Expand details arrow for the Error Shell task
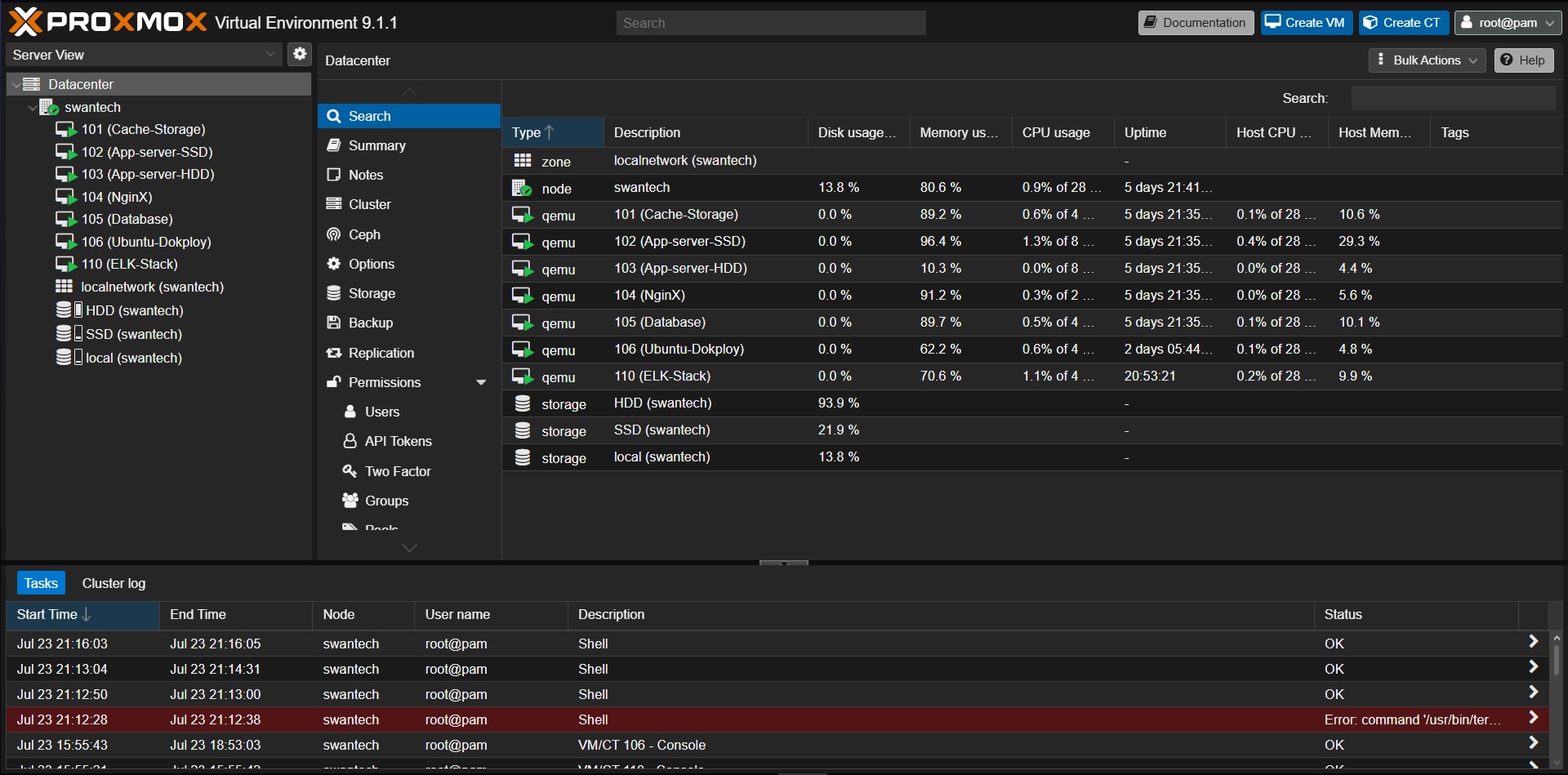 coord(1533,718)
